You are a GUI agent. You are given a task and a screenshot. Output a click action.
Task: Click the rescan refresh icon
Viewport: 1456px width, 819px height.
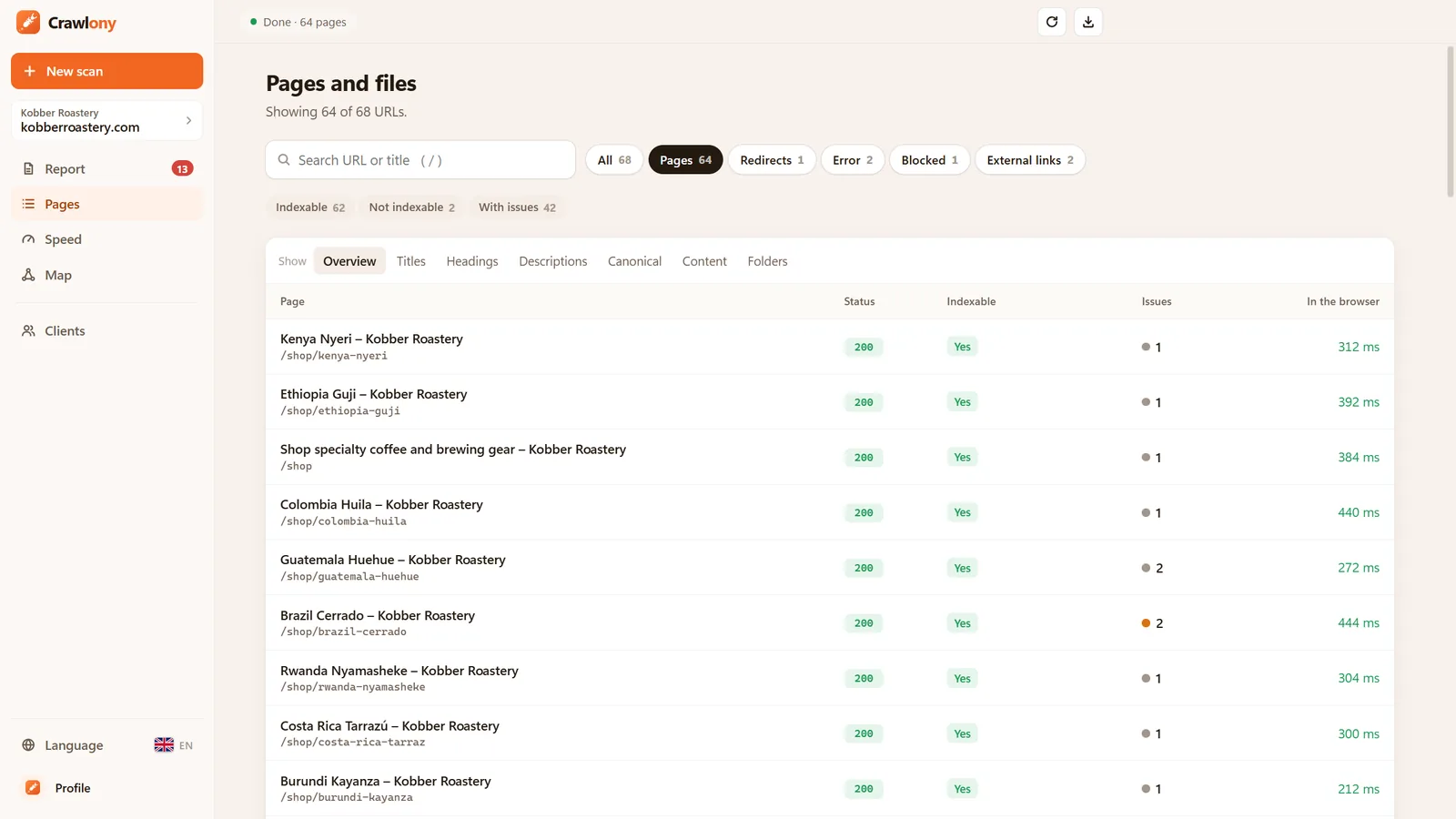(1052, 22)
